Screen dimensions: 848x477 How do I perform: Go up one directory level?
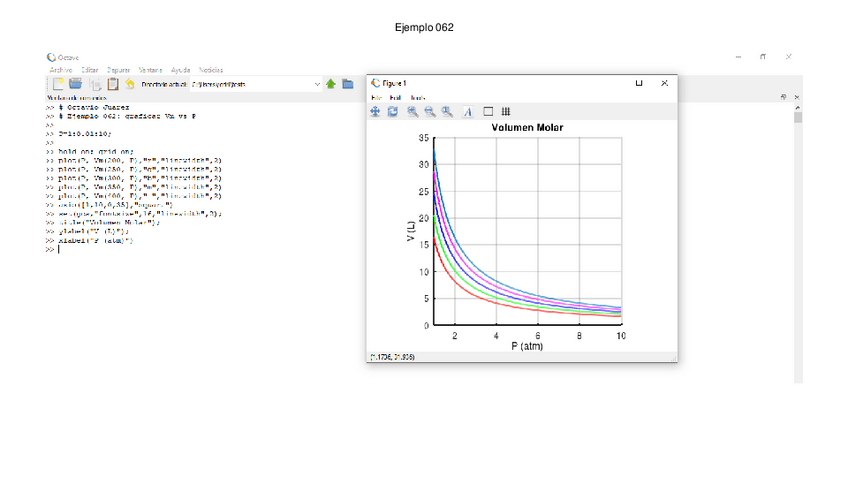(330, 85)
